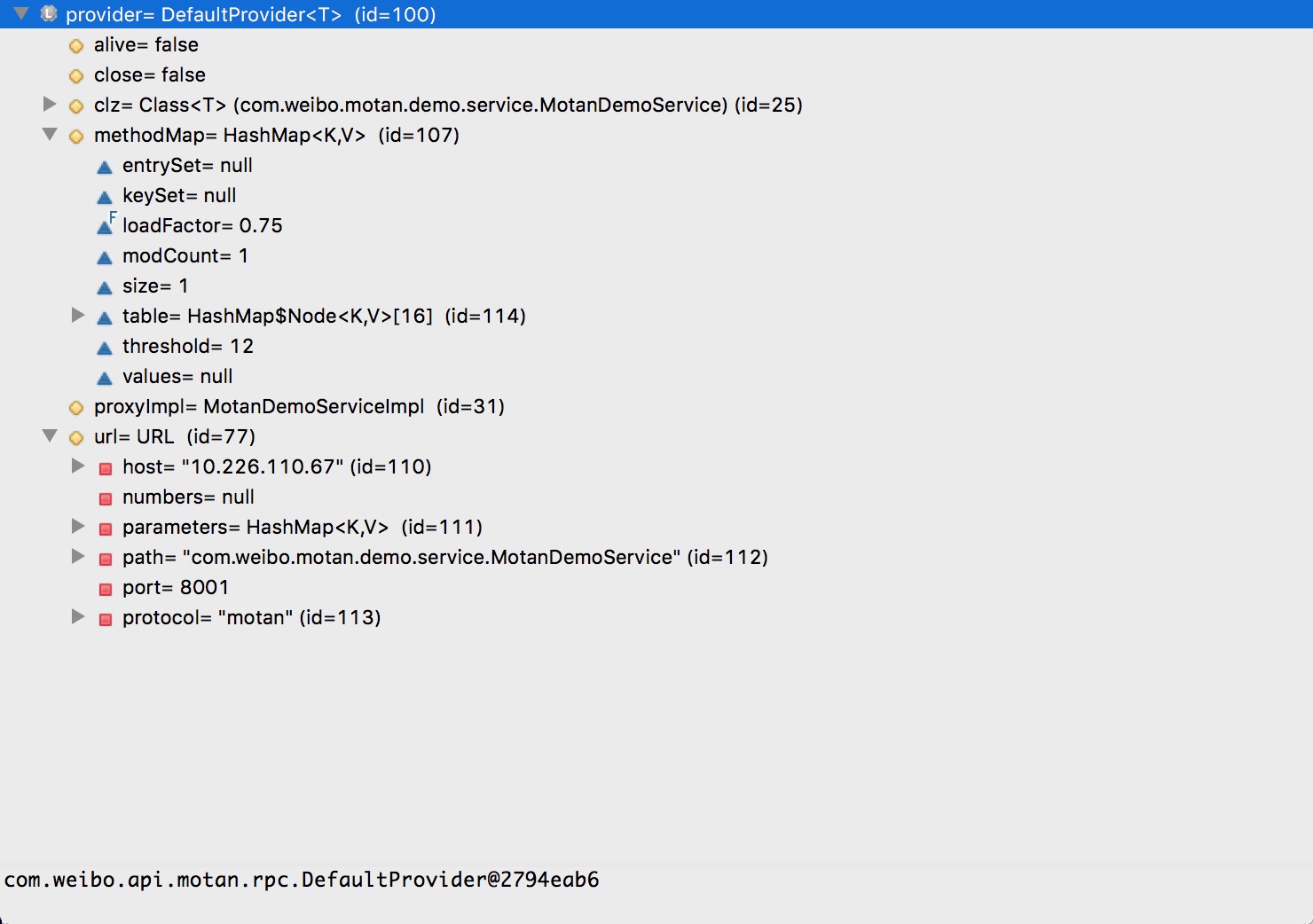Collapse the methodMap HashMap node
Viewport: 1313px width, 924px height.
pyautogui.click(x=50, y=135)
